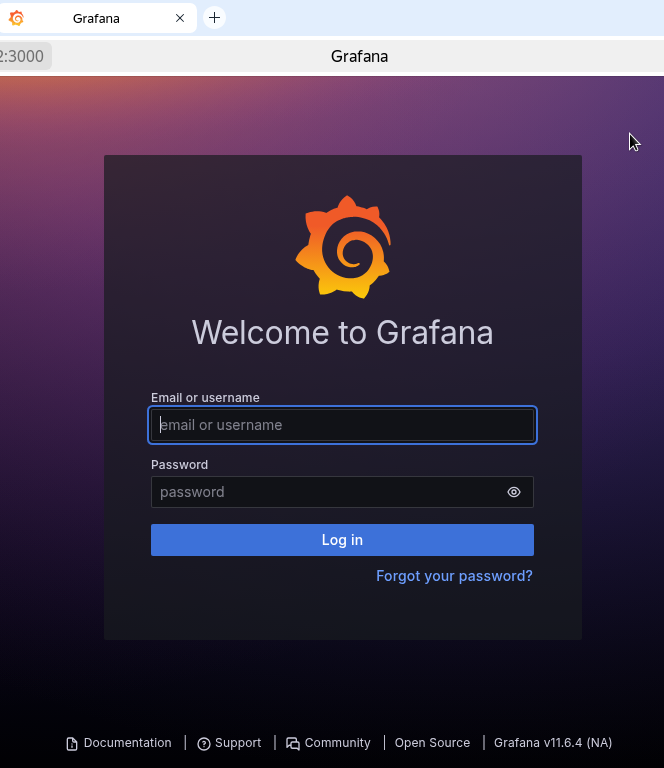Select the Grafana browser tab

click(x=98, y=18)
